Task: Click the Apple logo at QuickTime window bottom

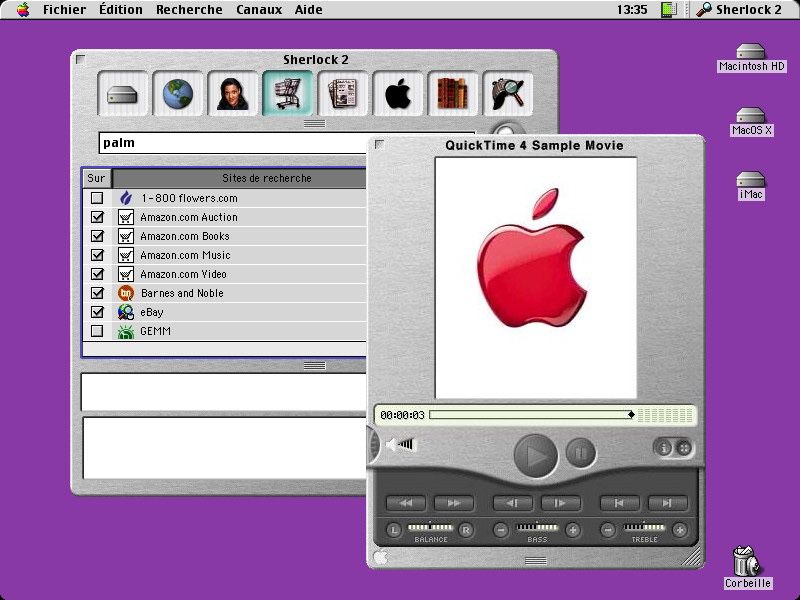Action: [381, 558]
